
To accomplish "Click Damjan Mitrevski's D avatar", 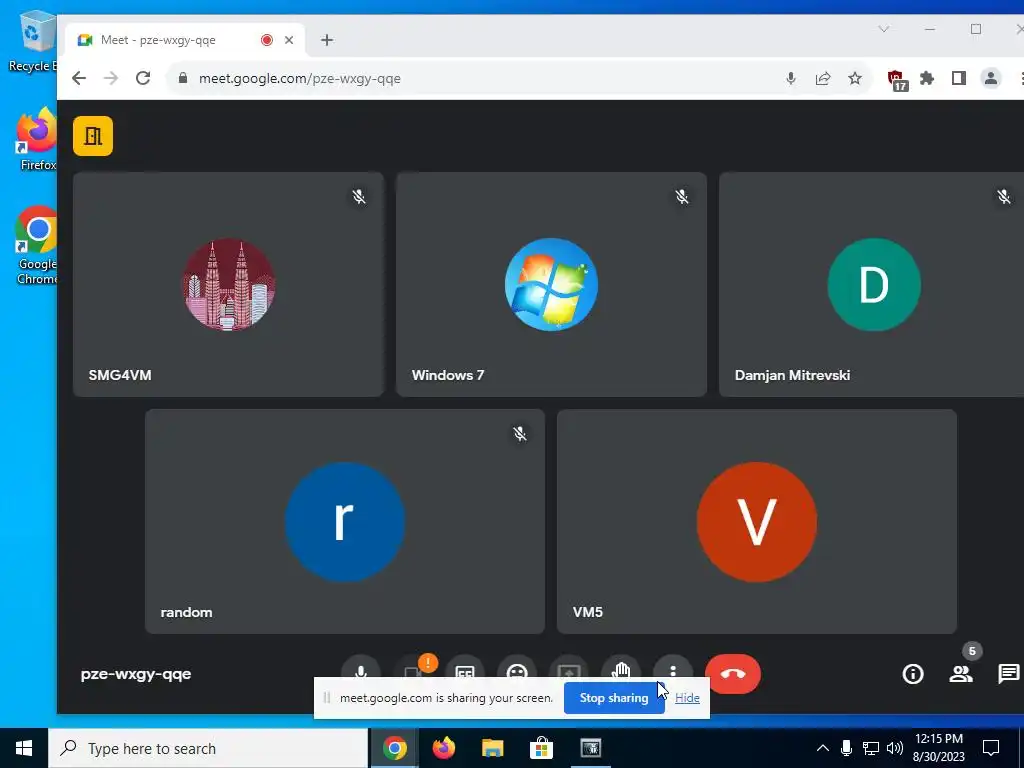I will [x=874, y=285].
